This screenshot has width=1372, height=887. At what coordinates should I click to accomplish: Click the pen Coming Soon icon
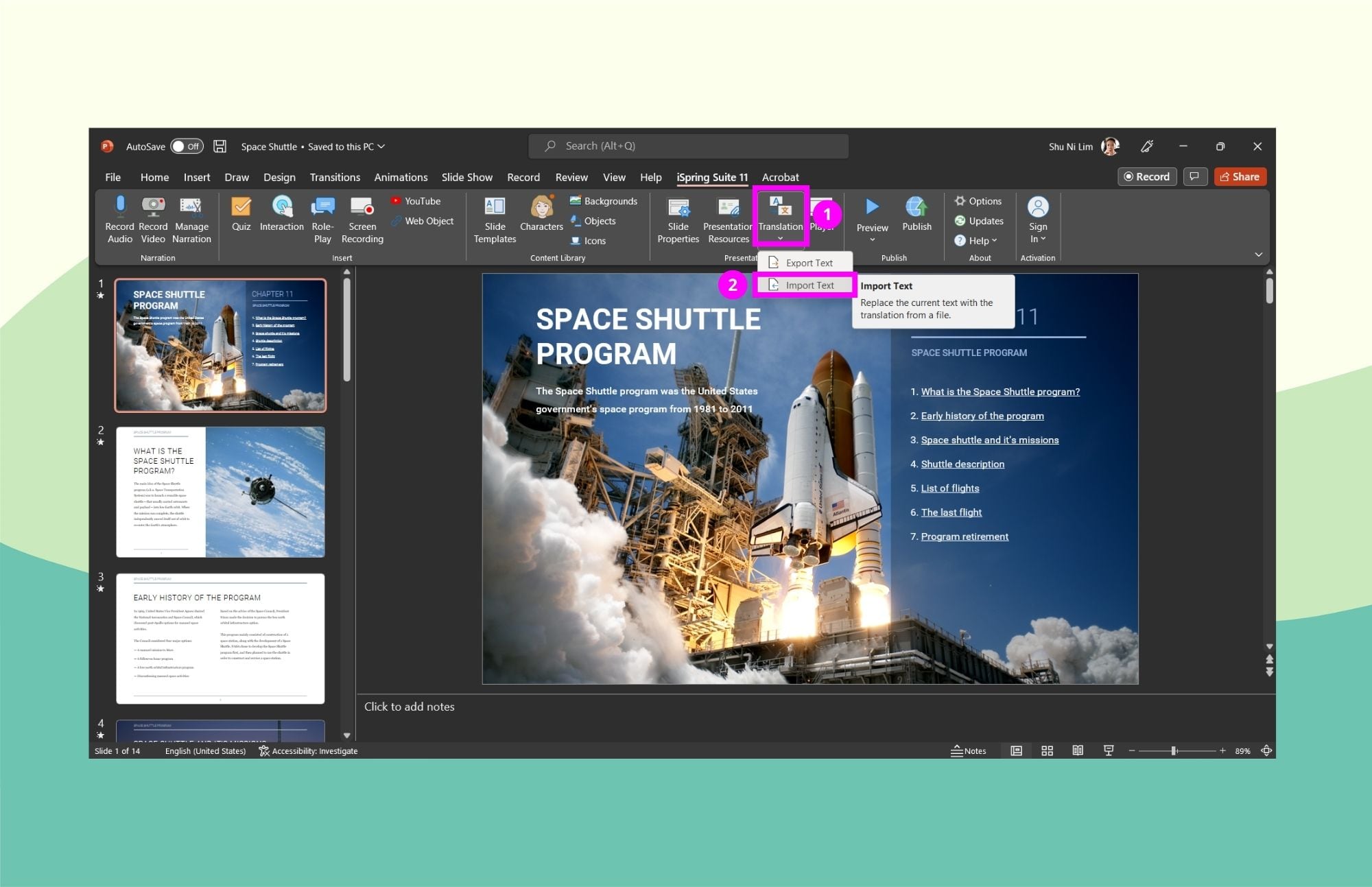coord(1146,146)
